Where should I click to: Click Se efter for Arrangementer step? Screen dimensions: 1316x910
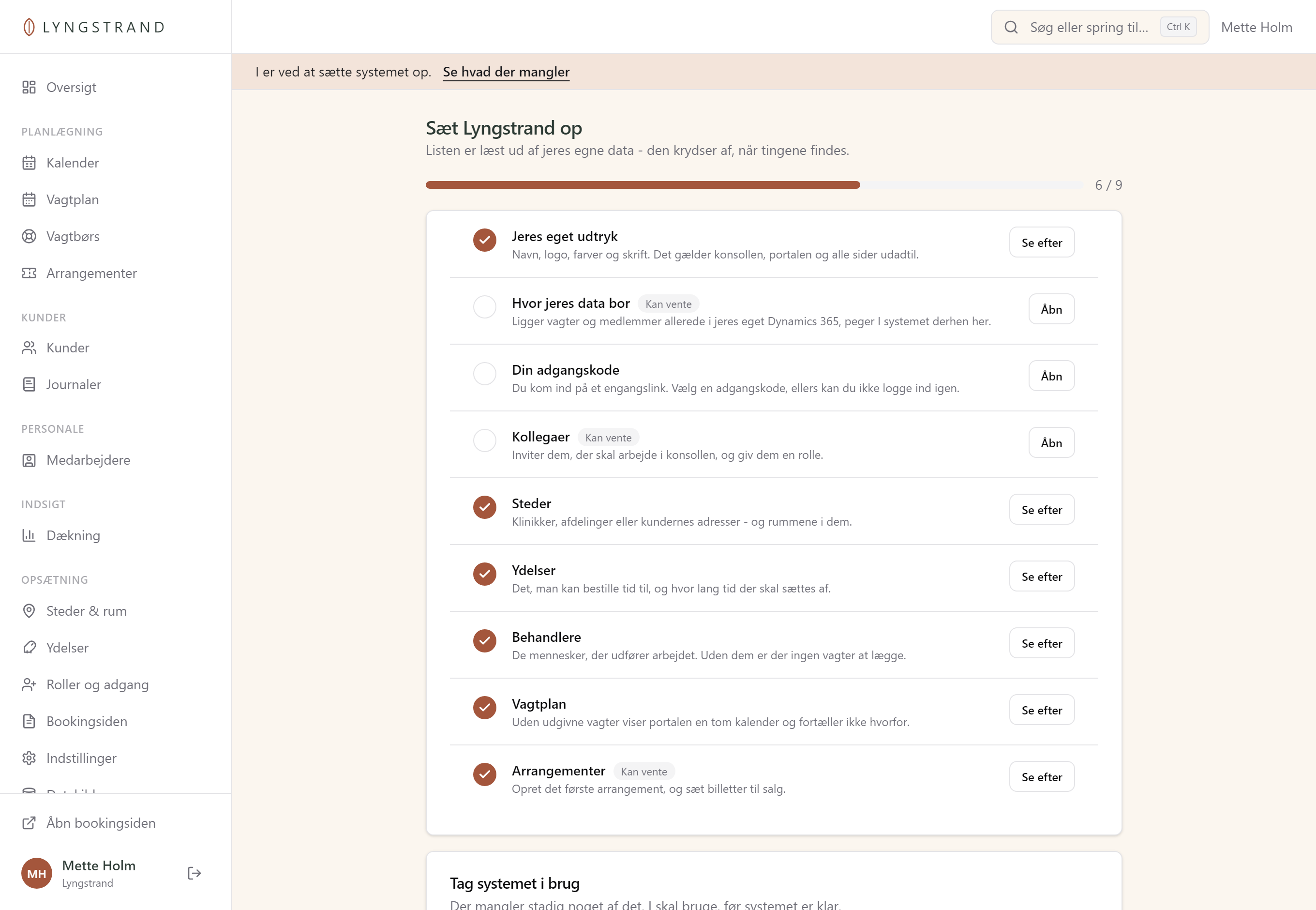[x=1041, y=776]
